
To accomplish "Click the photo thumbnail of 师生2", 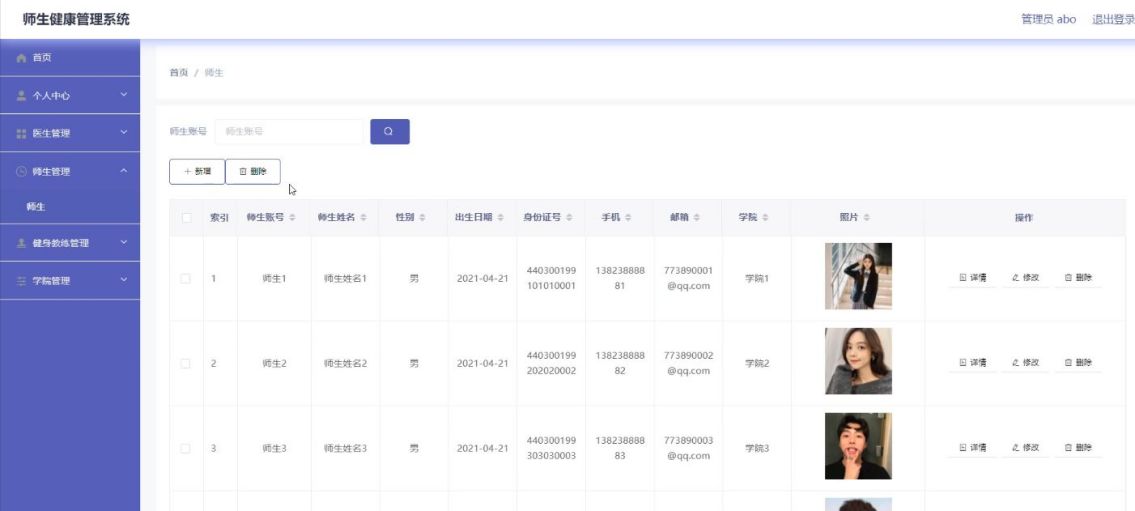I will click(x=858, y=361).
